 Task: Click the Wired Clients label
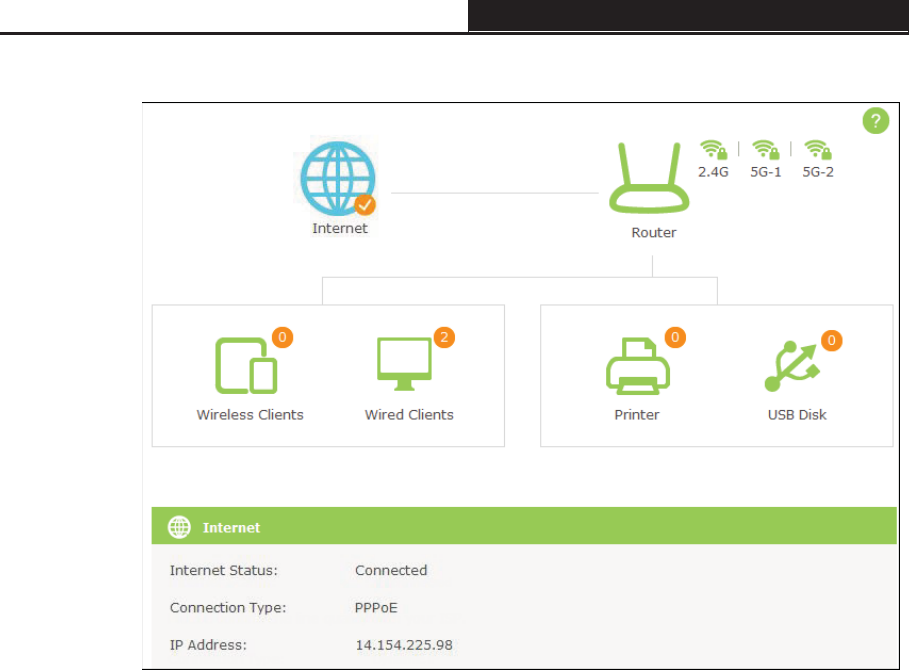coord(409,414)
